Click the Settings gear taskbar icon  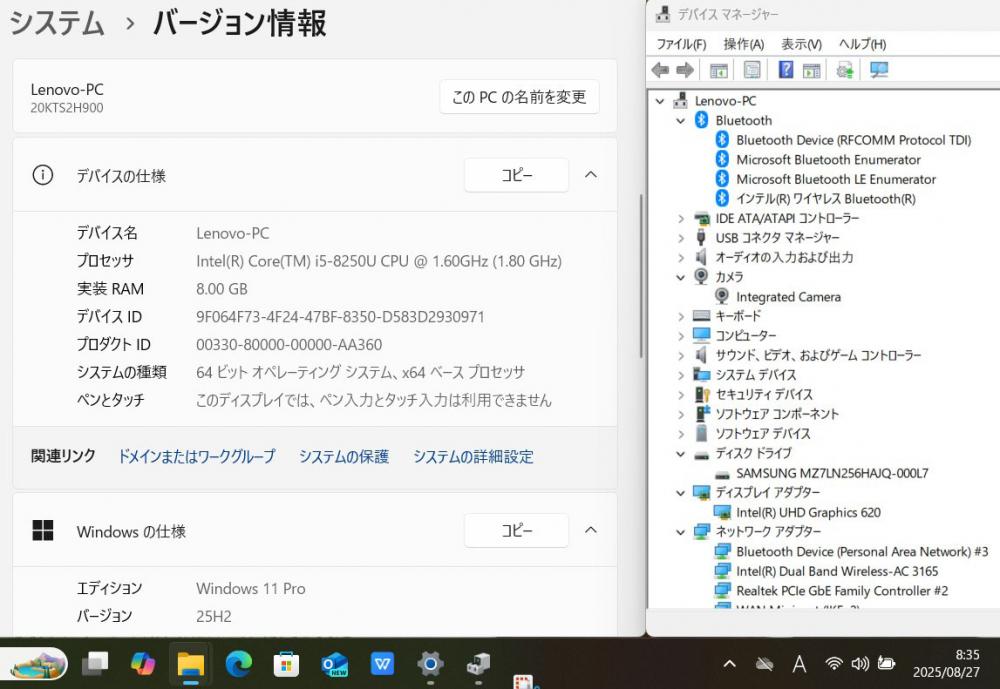point(430,664)
